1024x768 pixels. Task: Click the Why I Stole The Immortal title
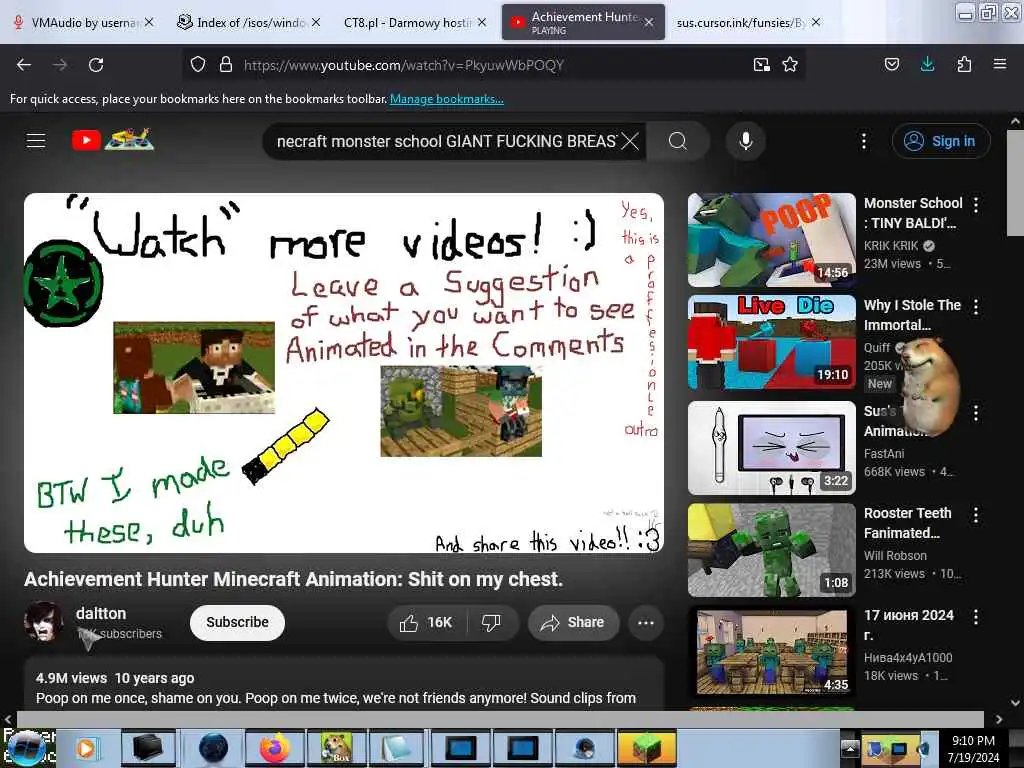[912, 315]
